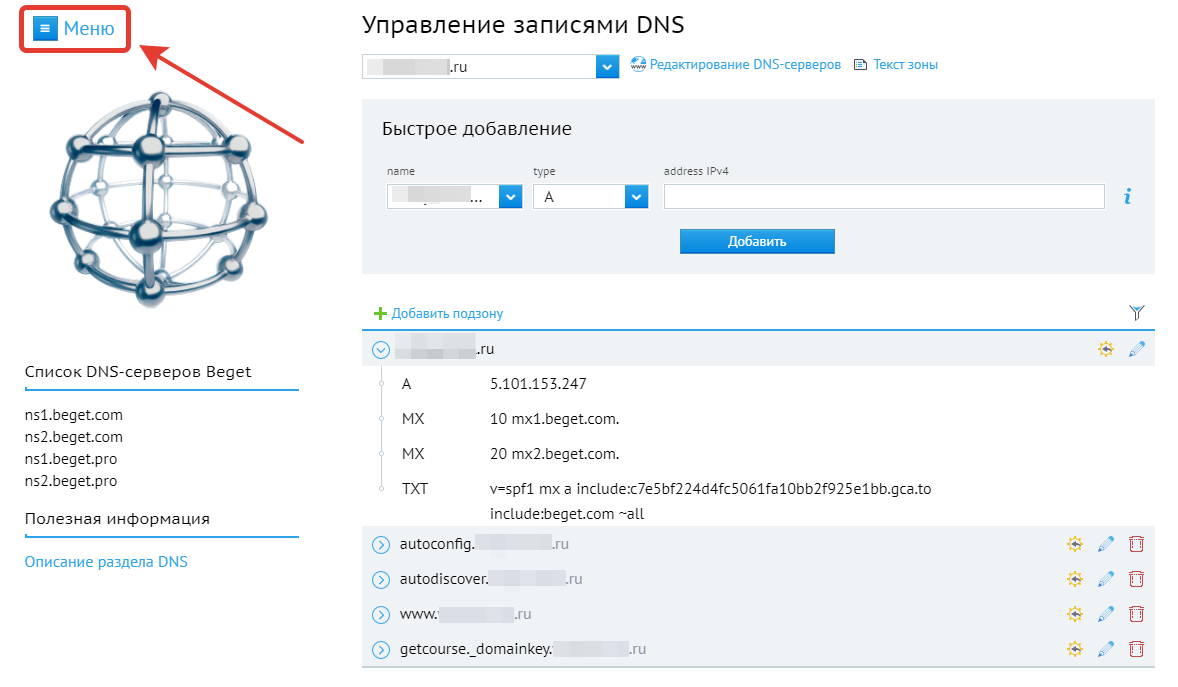Click ns2.beget.com in DNS servers list
1178x687 pixels.
(x=74, y=437)
